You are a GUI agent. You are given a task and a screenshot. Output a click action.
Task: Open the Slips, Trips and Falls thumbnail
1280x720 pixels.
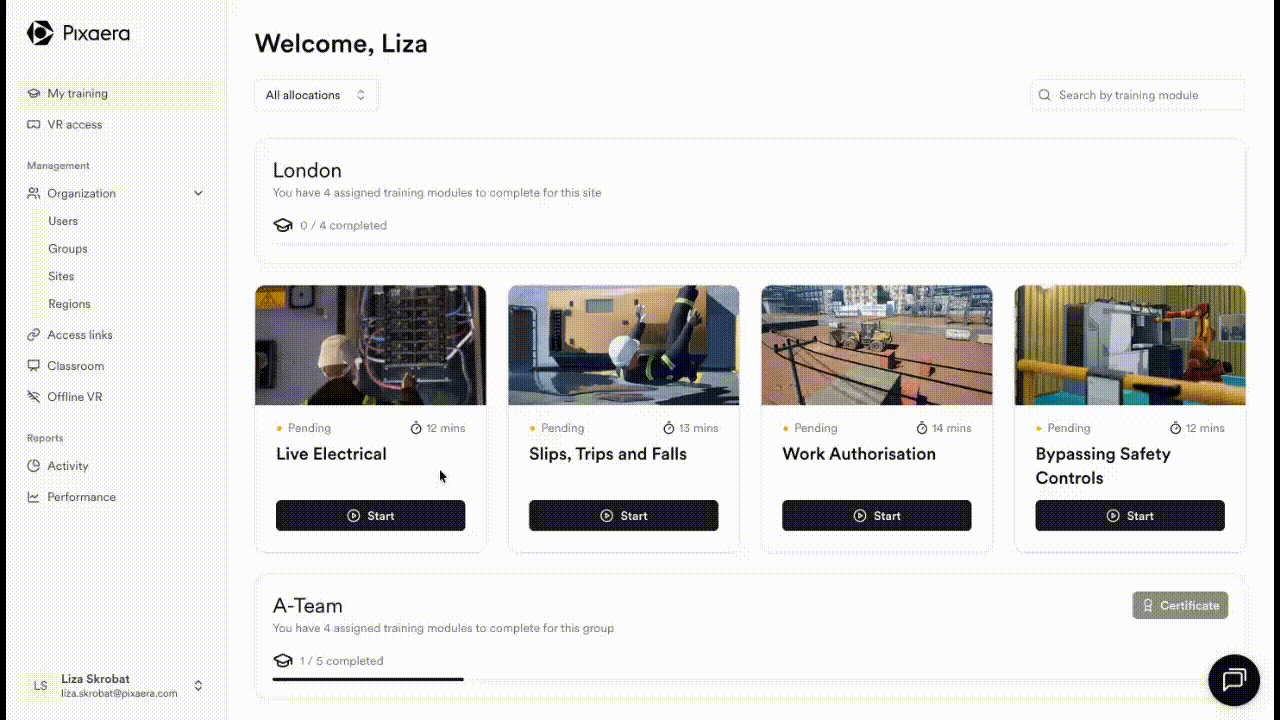click(x=623, y=345)
